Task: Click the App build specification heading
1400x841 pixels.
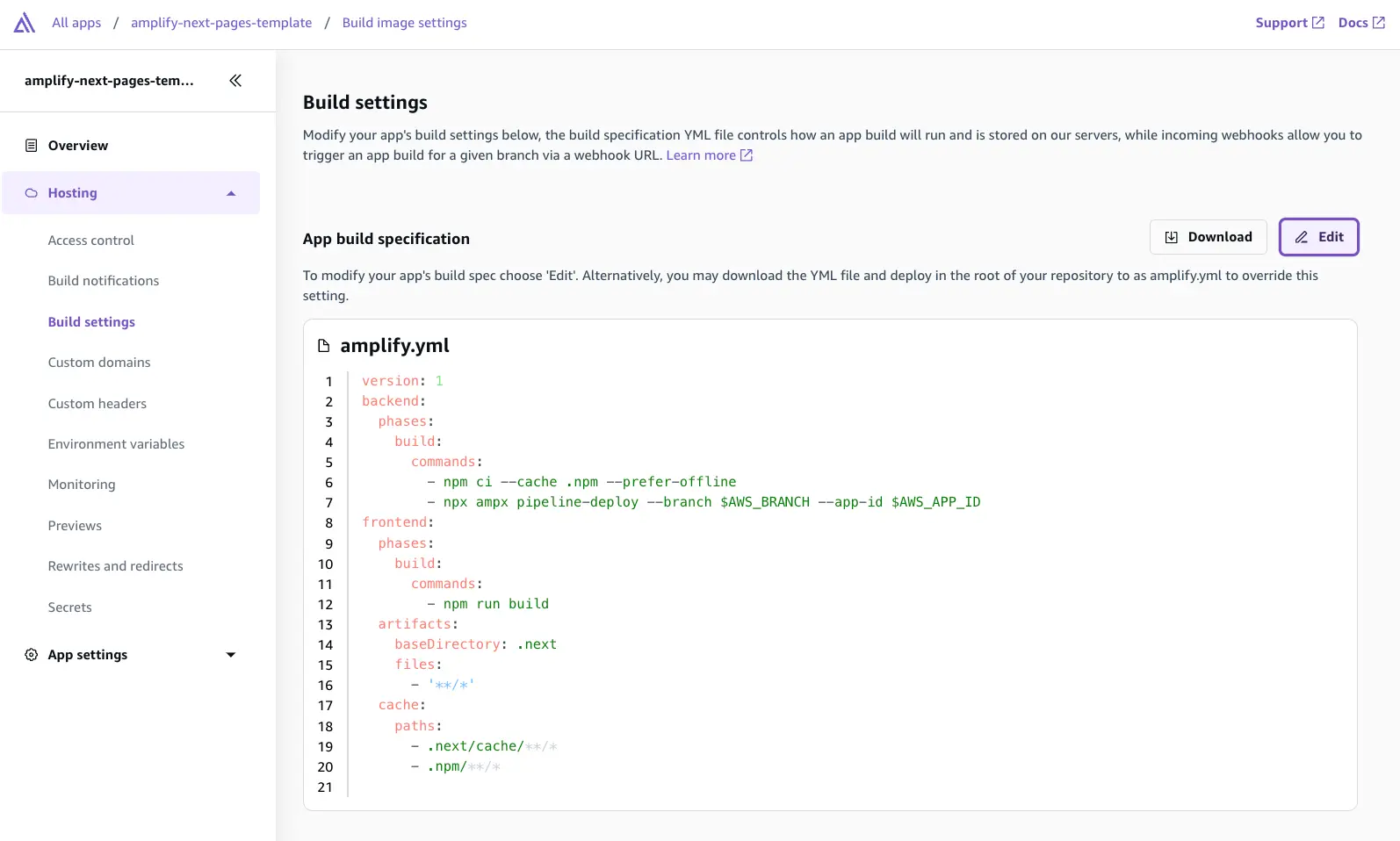Action: click(x=386, y=239)
